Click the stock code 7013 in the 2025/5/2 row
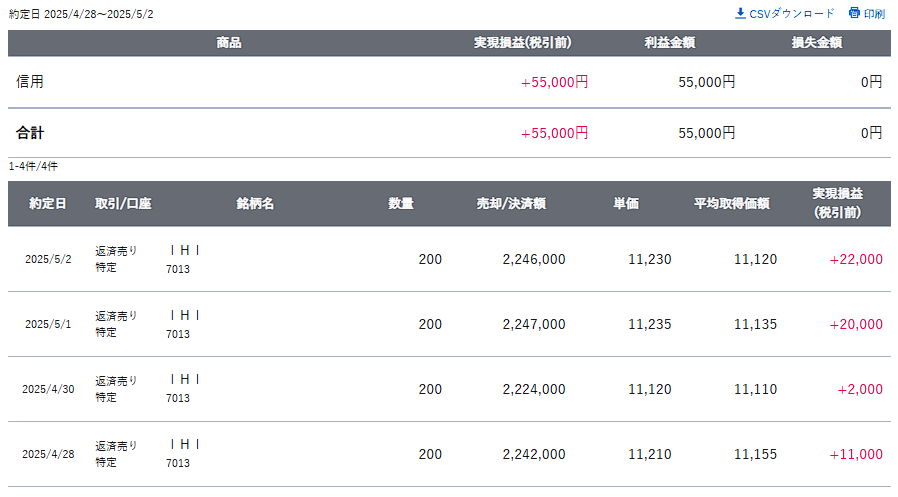Screen dimensions: 898x497 (x=178, y=269)
